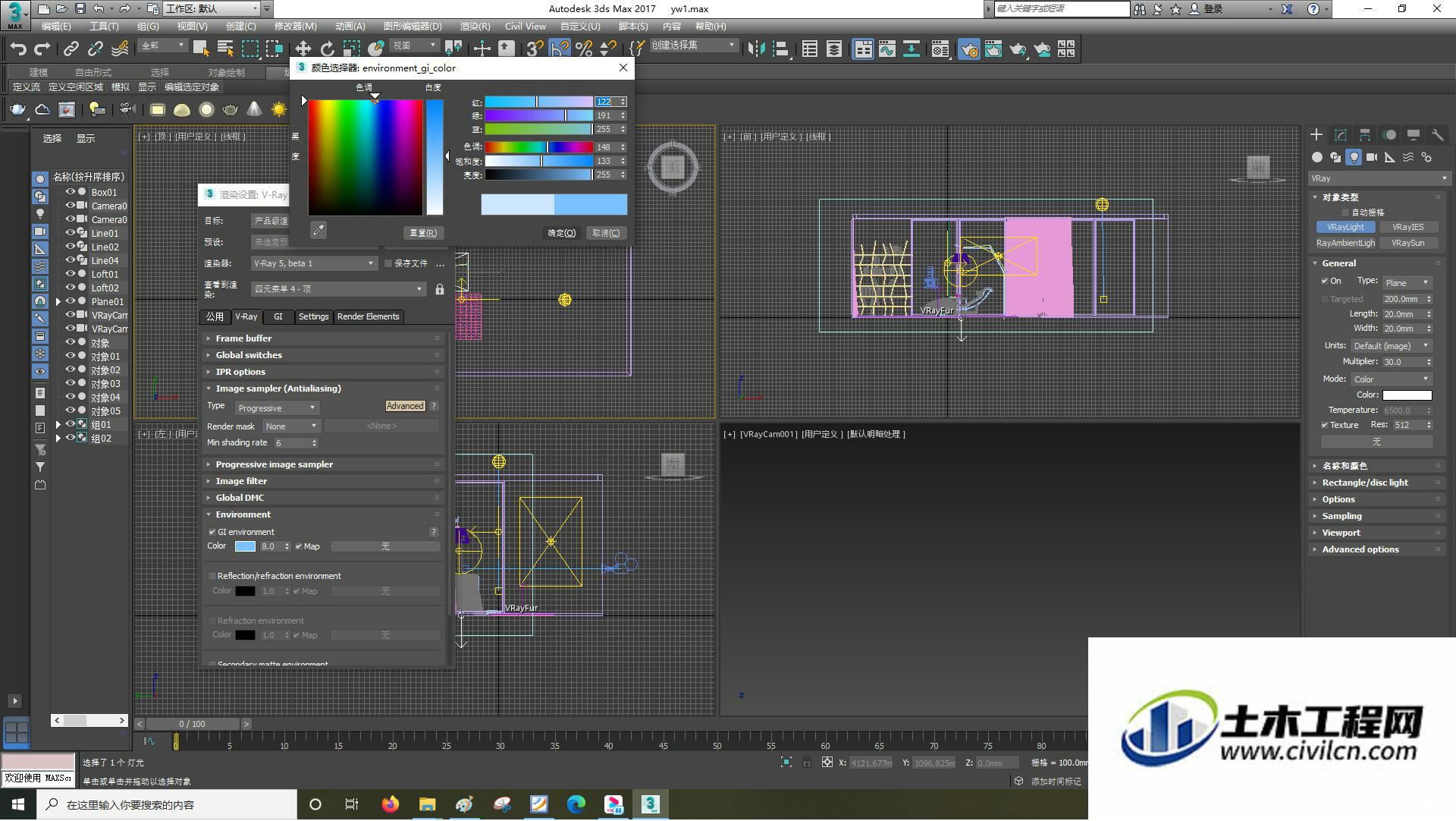Toggle the Angle Snap icon
The image size is (1456, 821).
point(560,49)
